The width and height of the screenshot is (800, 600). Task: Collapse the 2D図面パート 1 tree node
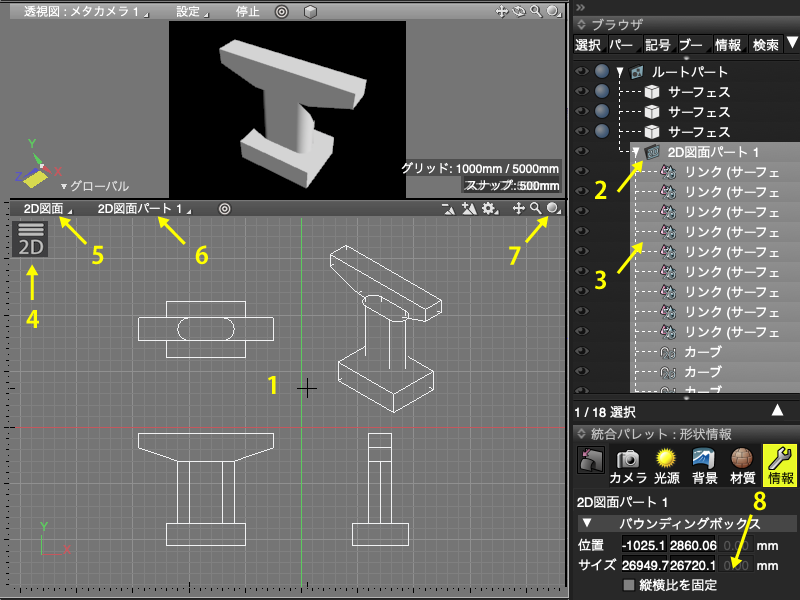[x=635, y=152]
